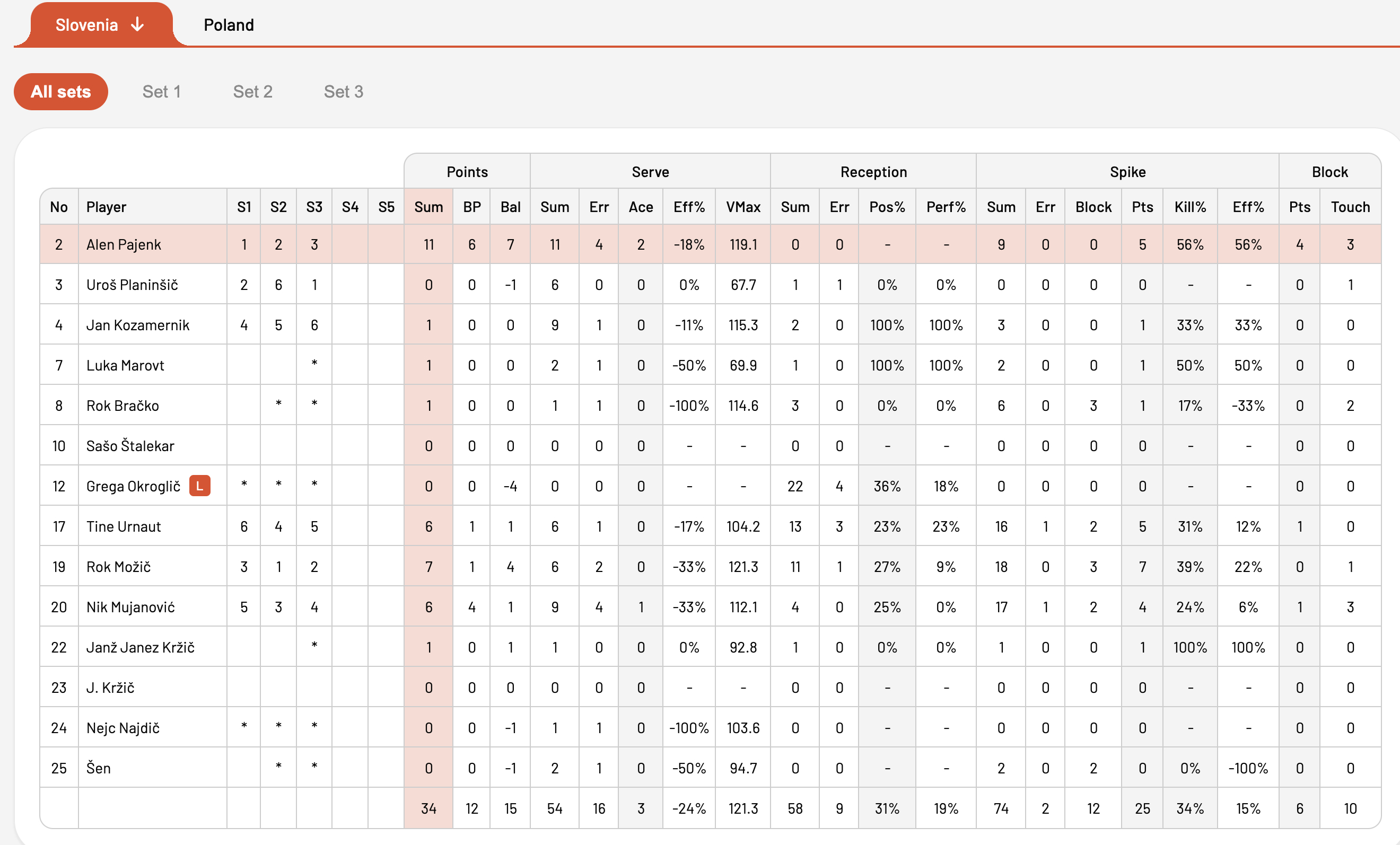Viewport: 1400px width, 845px height.
Task: Click the Block Touch column header
Action: coord(1350,207)
